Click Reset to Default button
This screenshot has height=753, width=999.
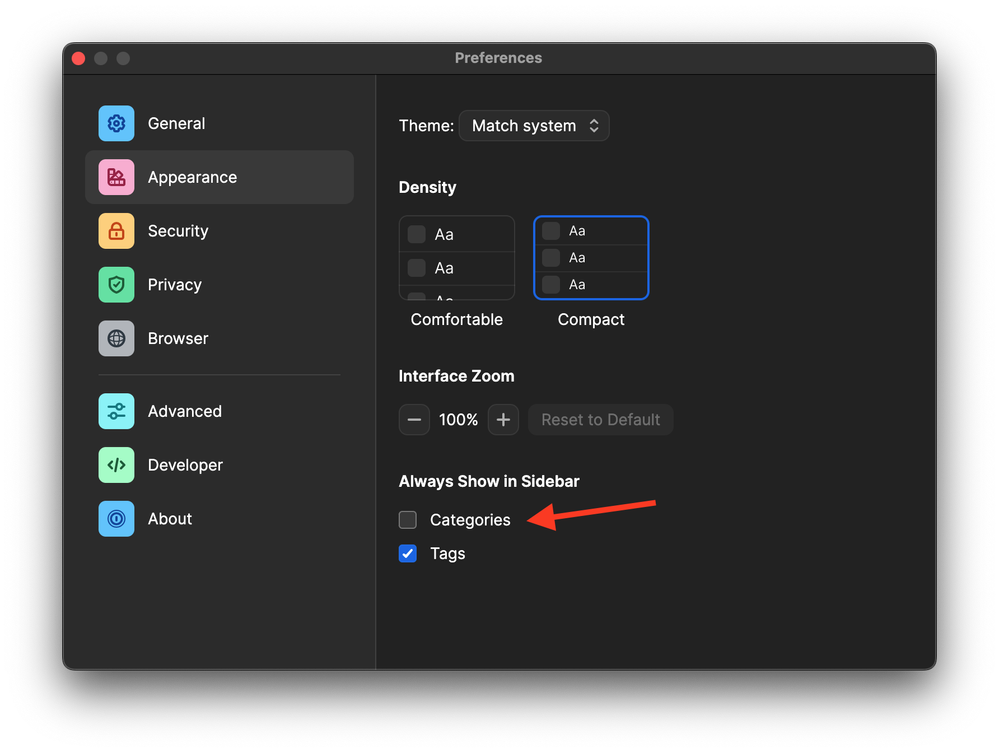pos(601,420)
